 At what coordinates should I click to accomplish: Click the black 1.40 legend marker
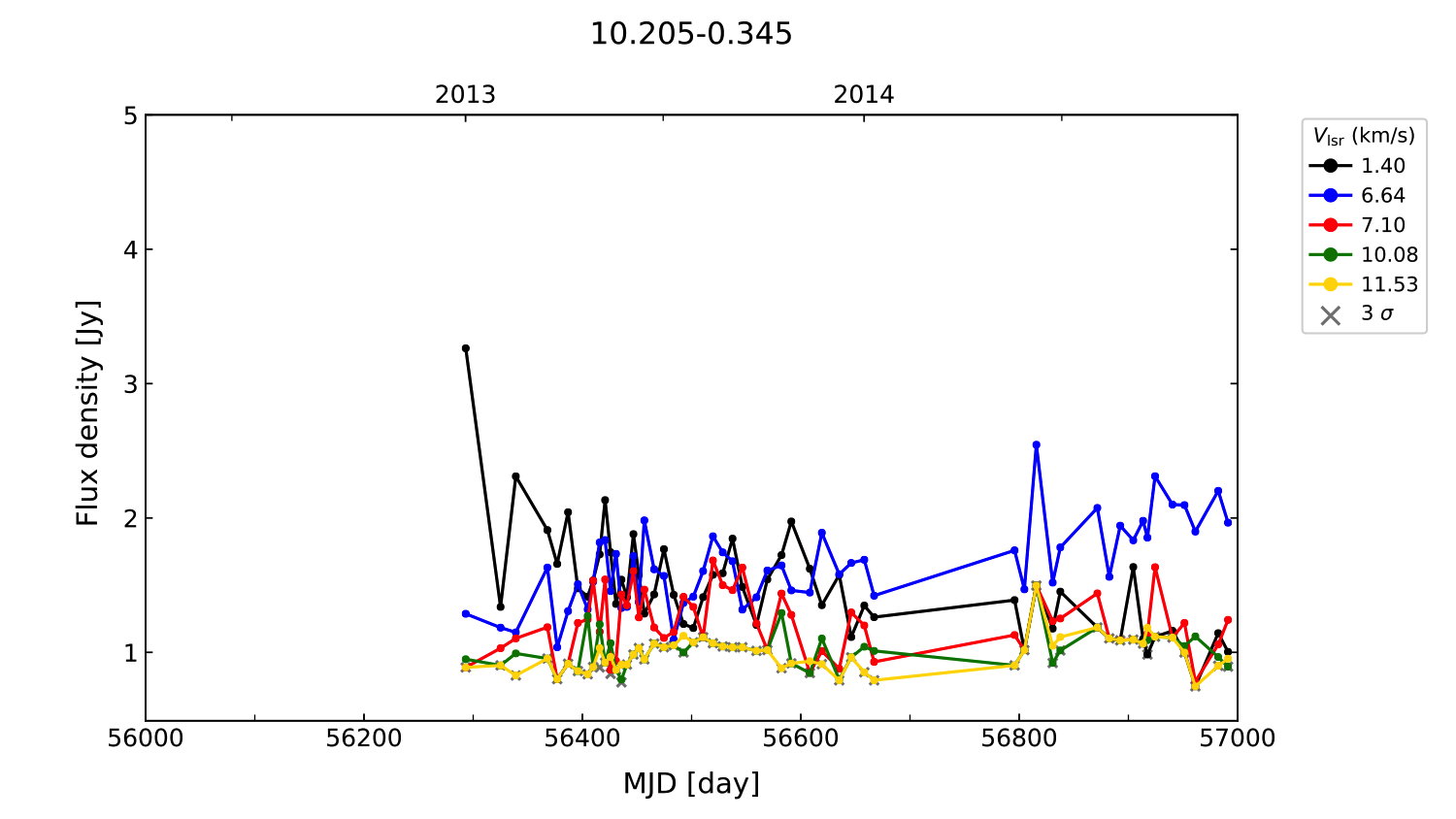click(x=1330, y=166)
